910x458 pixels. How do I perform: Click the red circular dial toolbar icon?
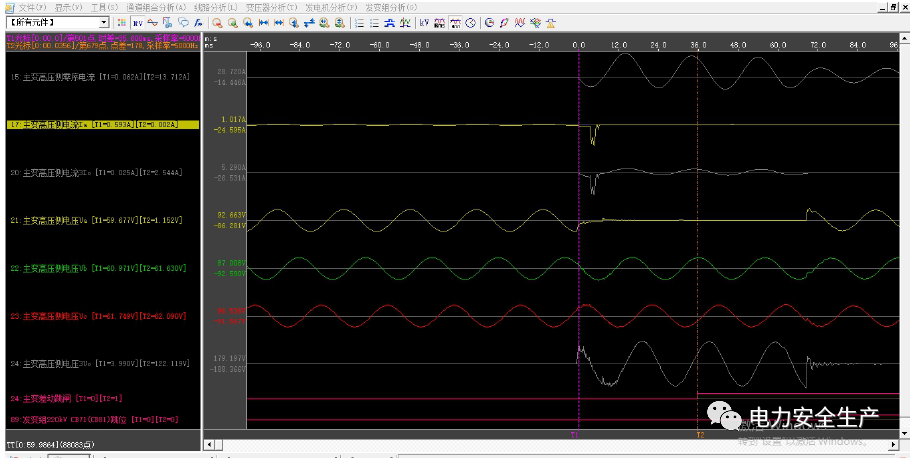coord(489,23)
